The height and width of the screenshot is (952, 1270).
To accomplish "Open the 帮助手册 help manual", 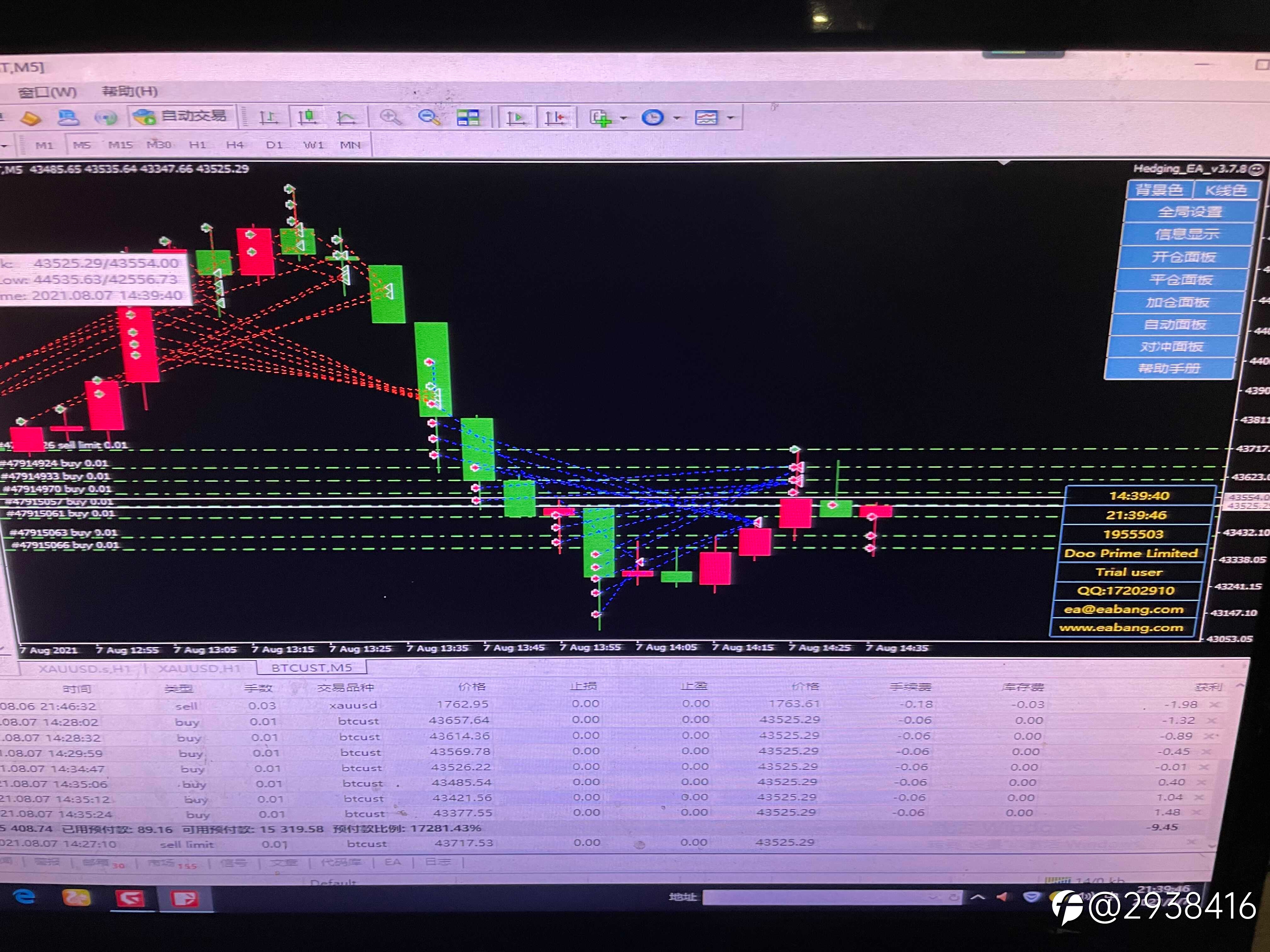I will [x=1168, y=368].
